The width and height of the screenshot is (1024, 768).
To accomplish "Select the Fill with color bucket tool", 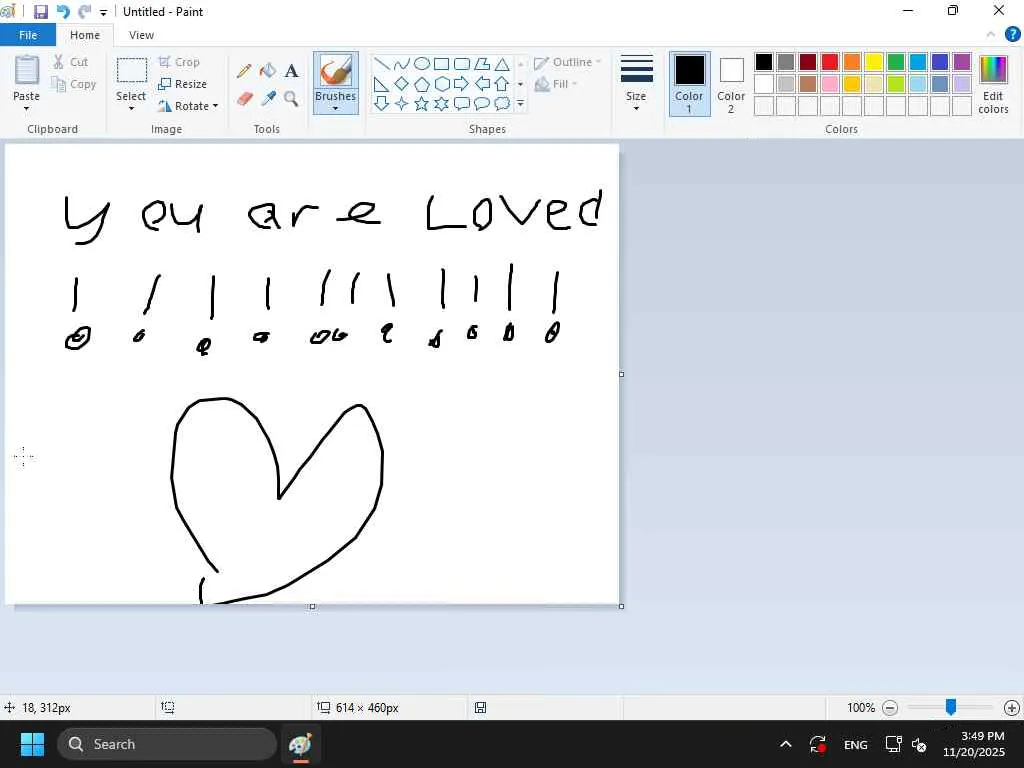I will click(268, 71).
